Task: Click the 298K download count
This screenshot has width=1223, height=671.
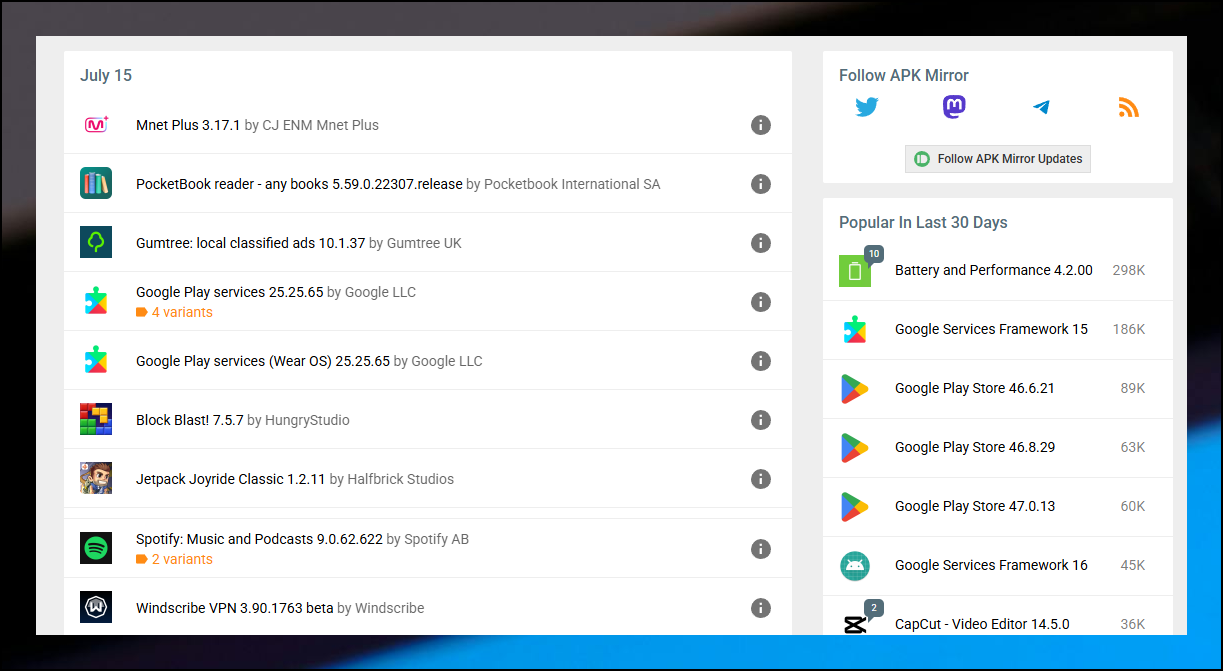Action: [1129, 270]
